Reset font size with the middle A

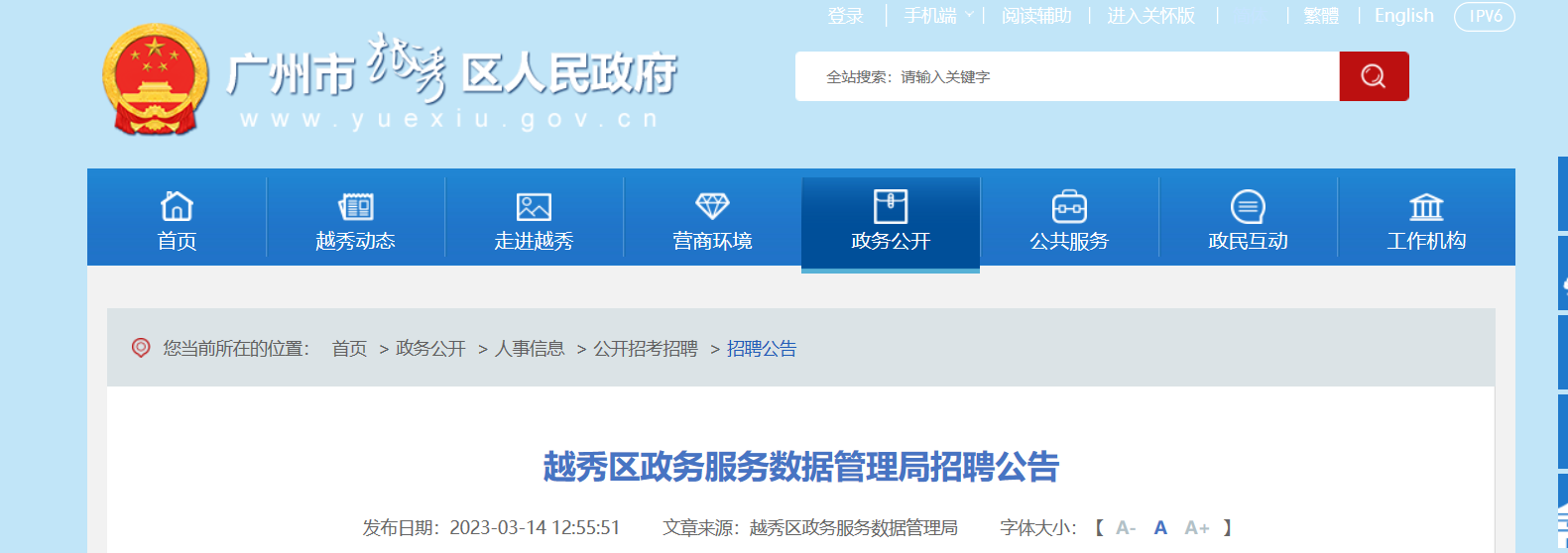click(1160, 528)
